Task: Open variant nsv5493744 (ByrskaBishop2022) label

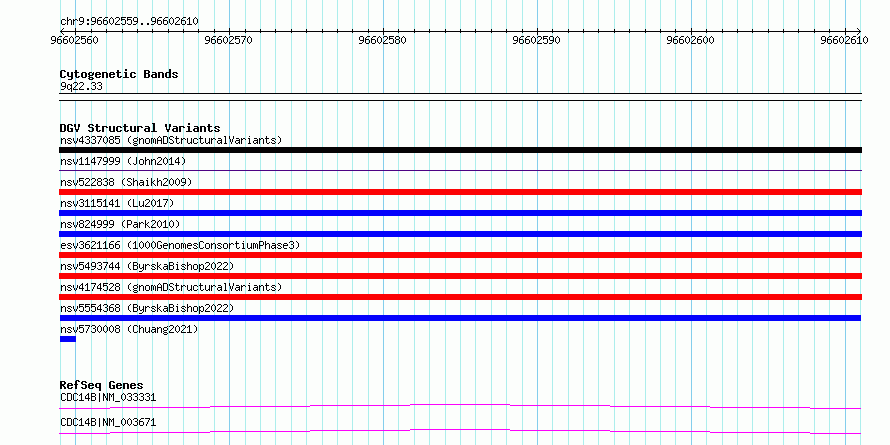Action: tap(147, 266)
